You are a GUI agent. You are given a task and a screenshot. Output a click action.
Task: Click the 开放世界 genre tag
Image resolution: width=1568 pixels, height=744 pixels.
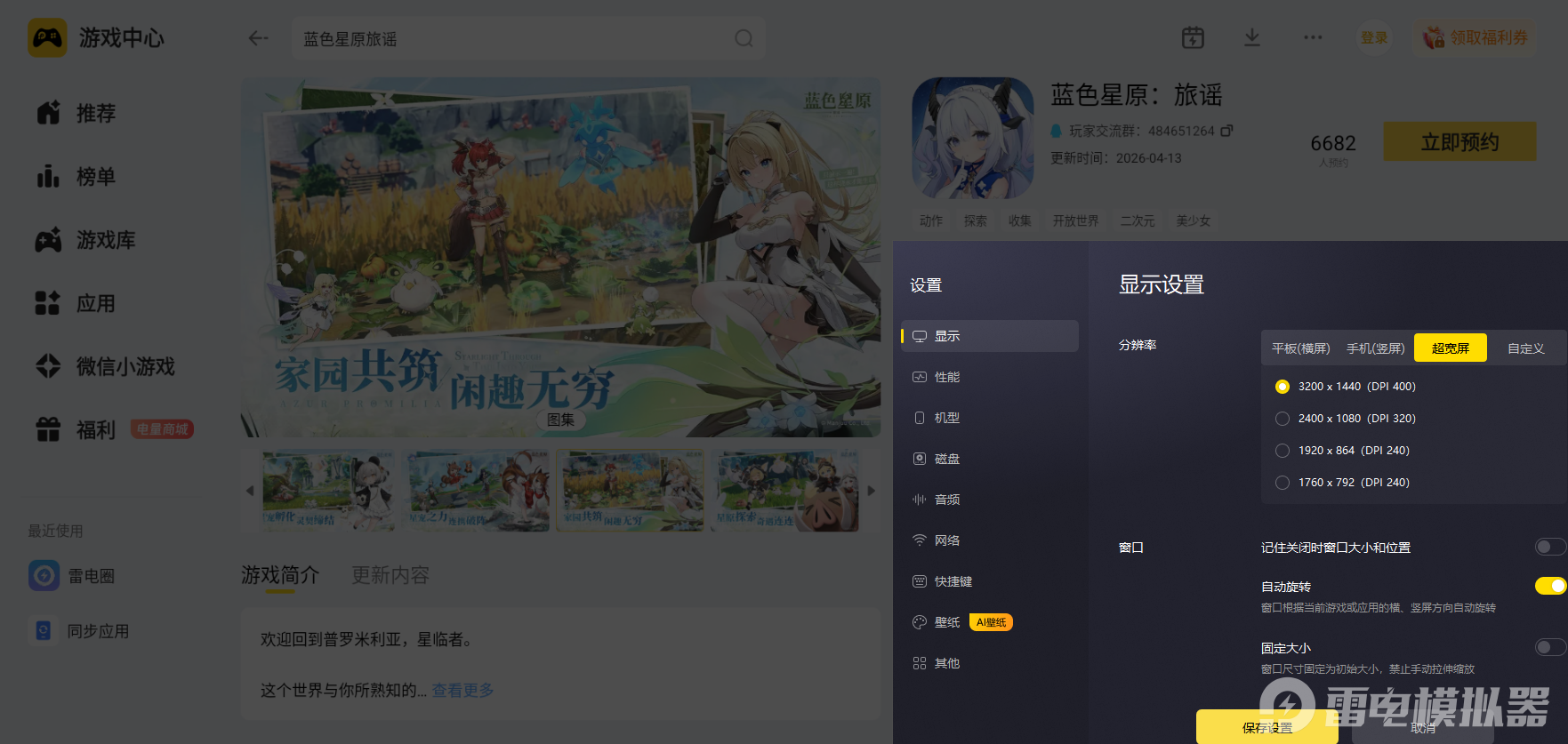click(x=1075, y=220)
